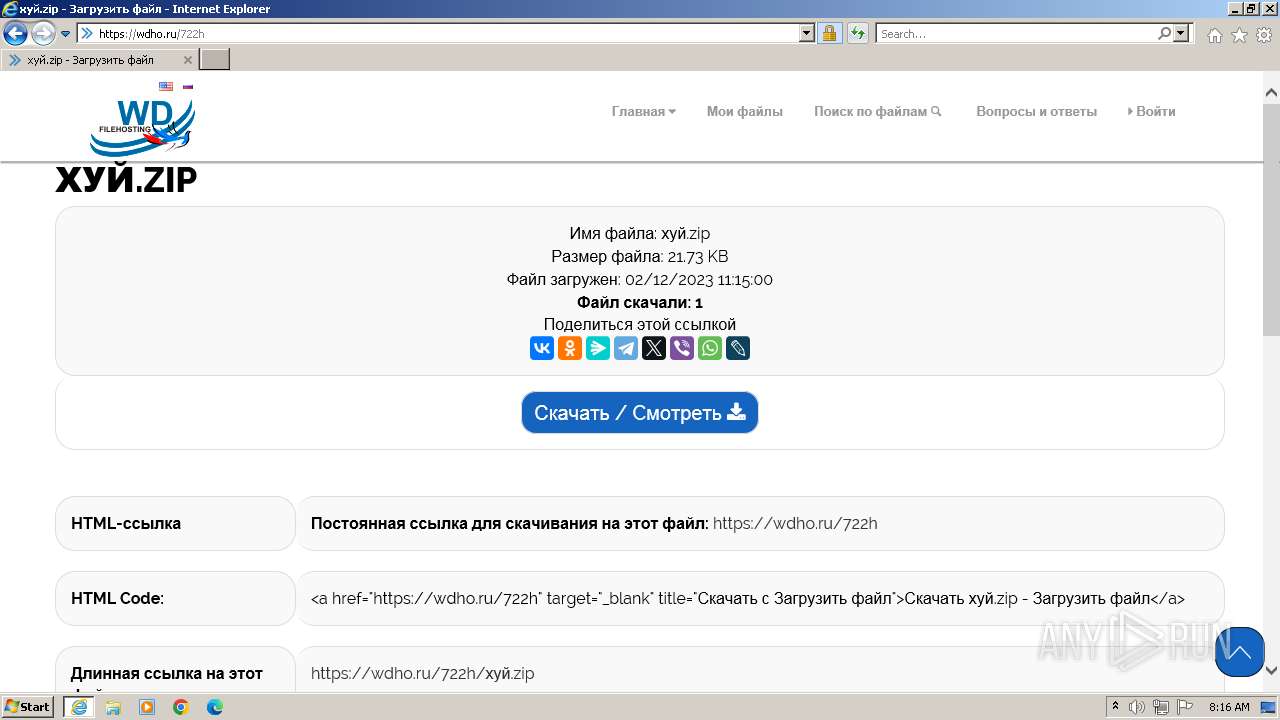This screenshot has height=720, width=1280.
Task: Click the Action Center flag tray icon
Action: (1185, 707)
